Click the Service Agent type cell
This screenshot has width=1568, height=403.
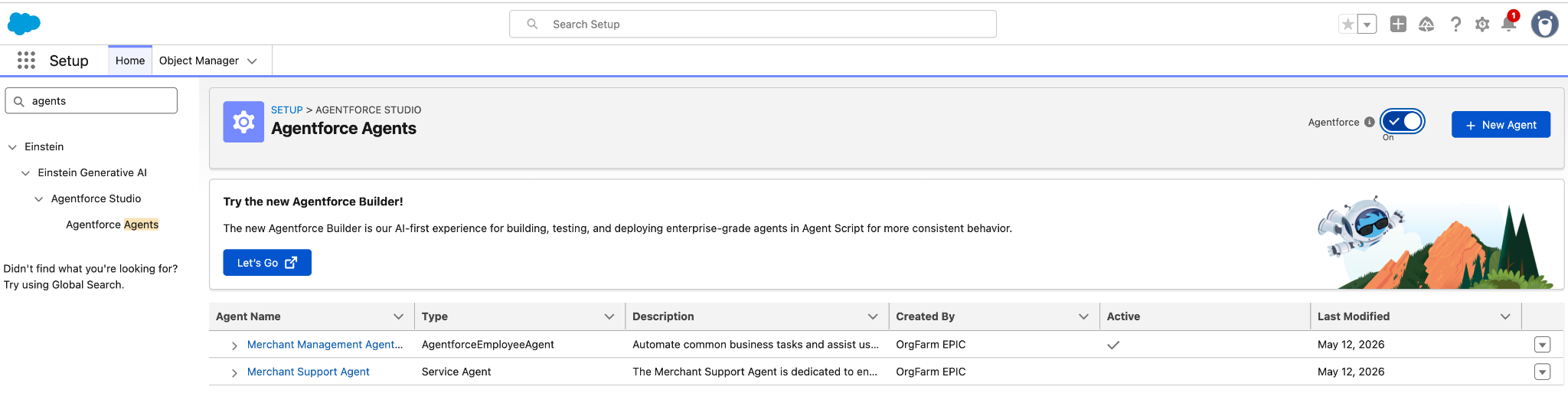click(x=456, y=372)
